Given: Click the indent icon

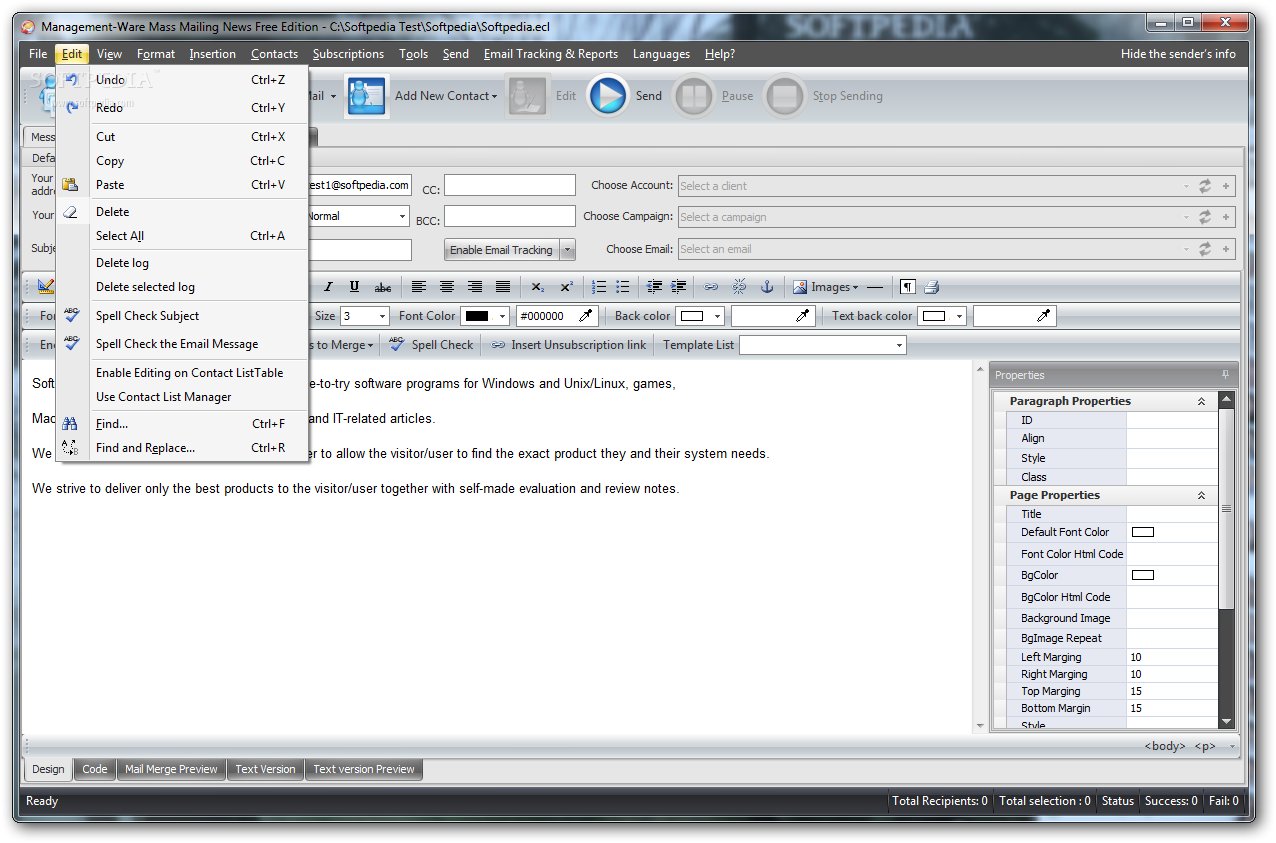Looking at the screenshot, I should [679, 287].
